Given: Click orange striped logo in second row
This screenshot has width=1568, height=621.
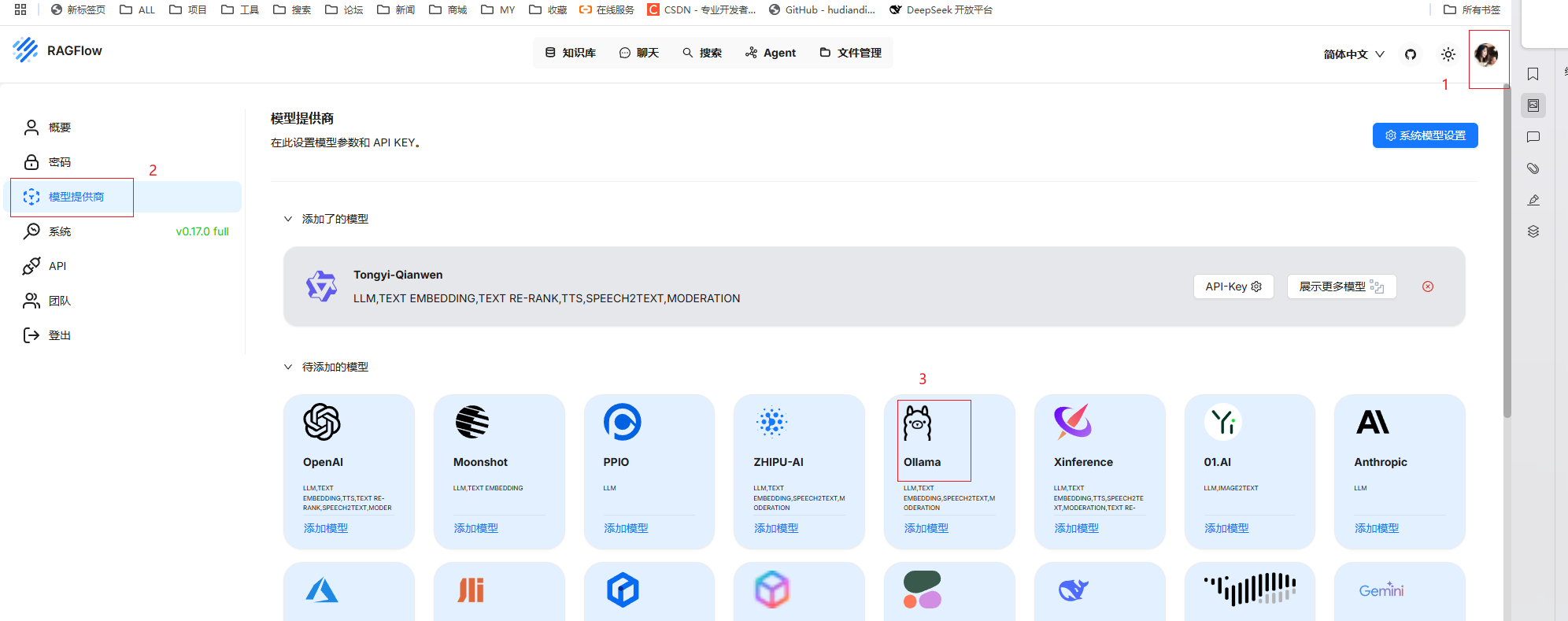Looking at the screenshot, I should (x=471, y=590).
